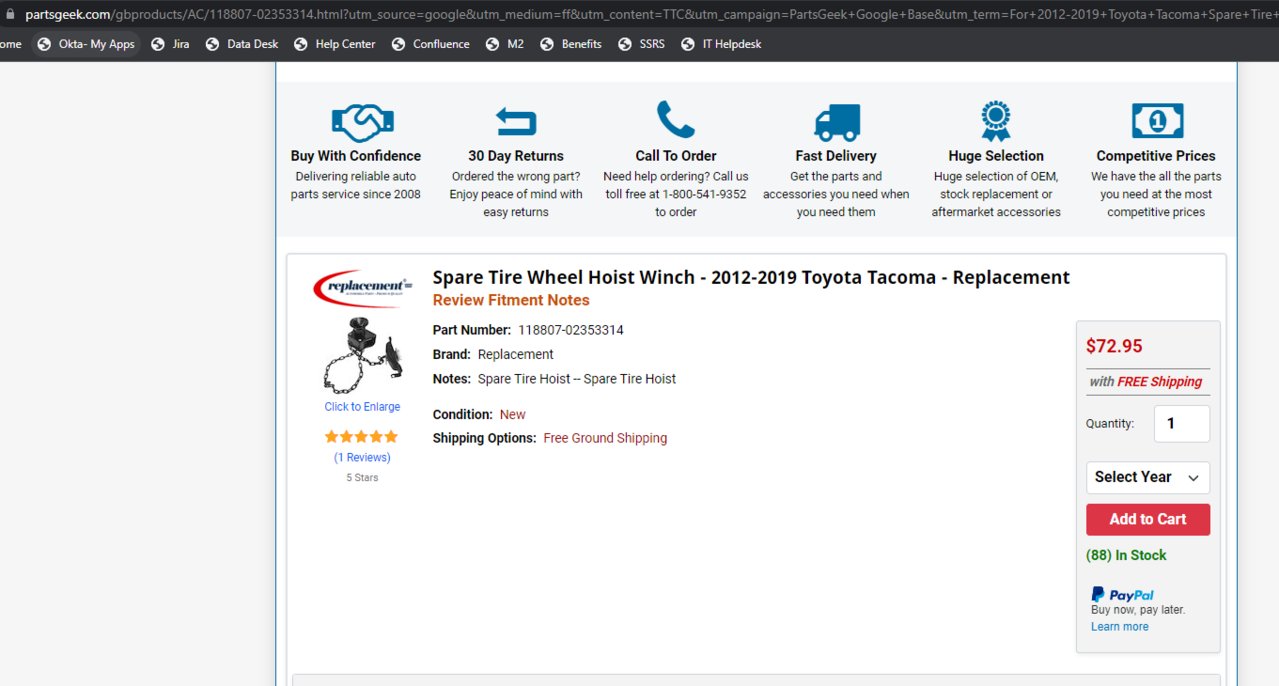Click the PayPal Learn more link
This screenshot has width=1279, height=686.
(x=1120, y=627)
